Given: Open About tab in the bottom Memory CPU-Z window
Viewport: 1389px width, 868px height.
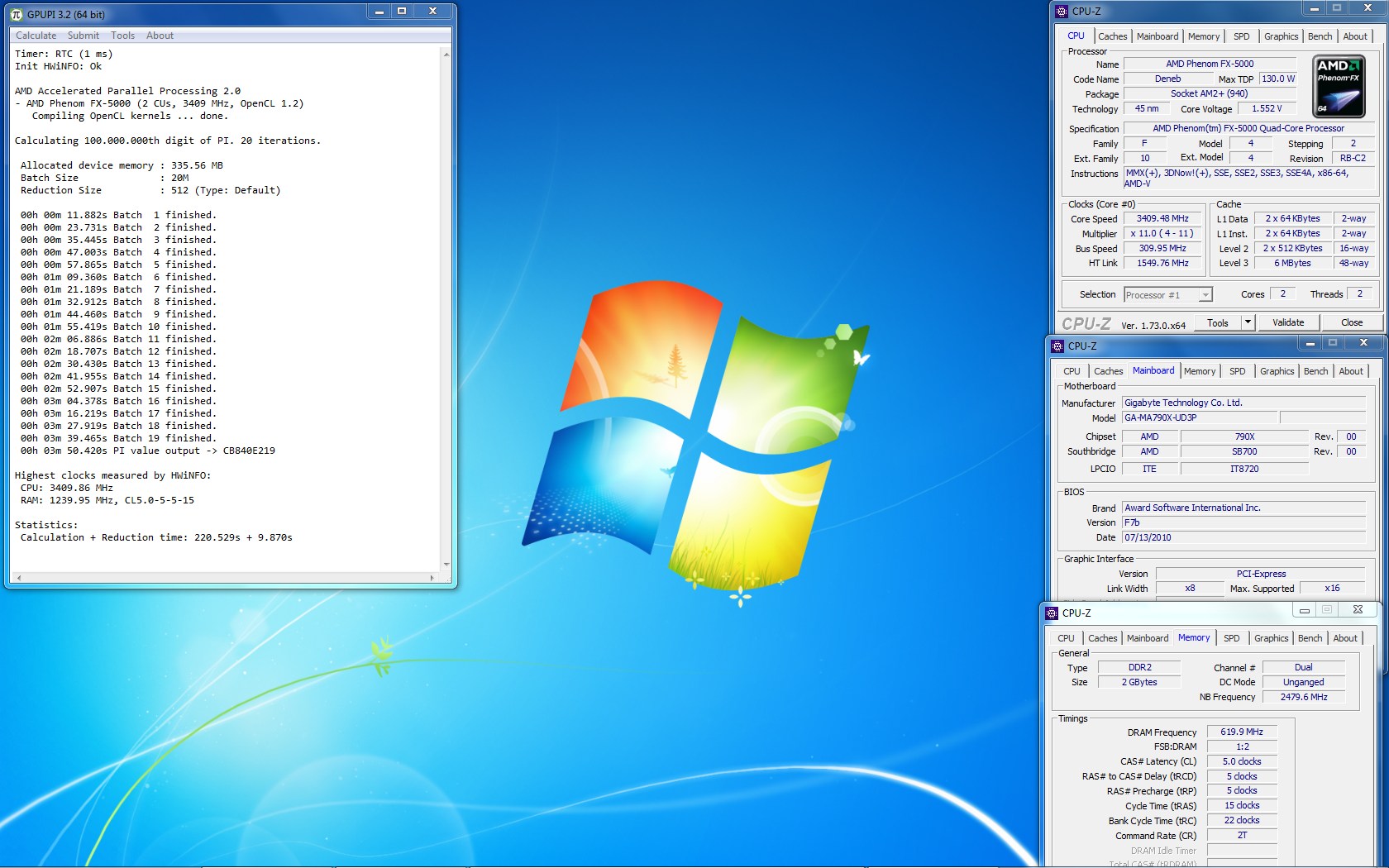Looking at the screenshot, I should tap(1345, 638).
